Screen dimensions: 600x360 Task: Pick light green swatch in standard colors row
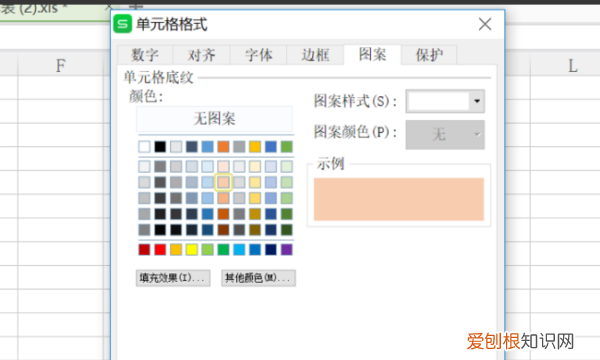(207, 249)
